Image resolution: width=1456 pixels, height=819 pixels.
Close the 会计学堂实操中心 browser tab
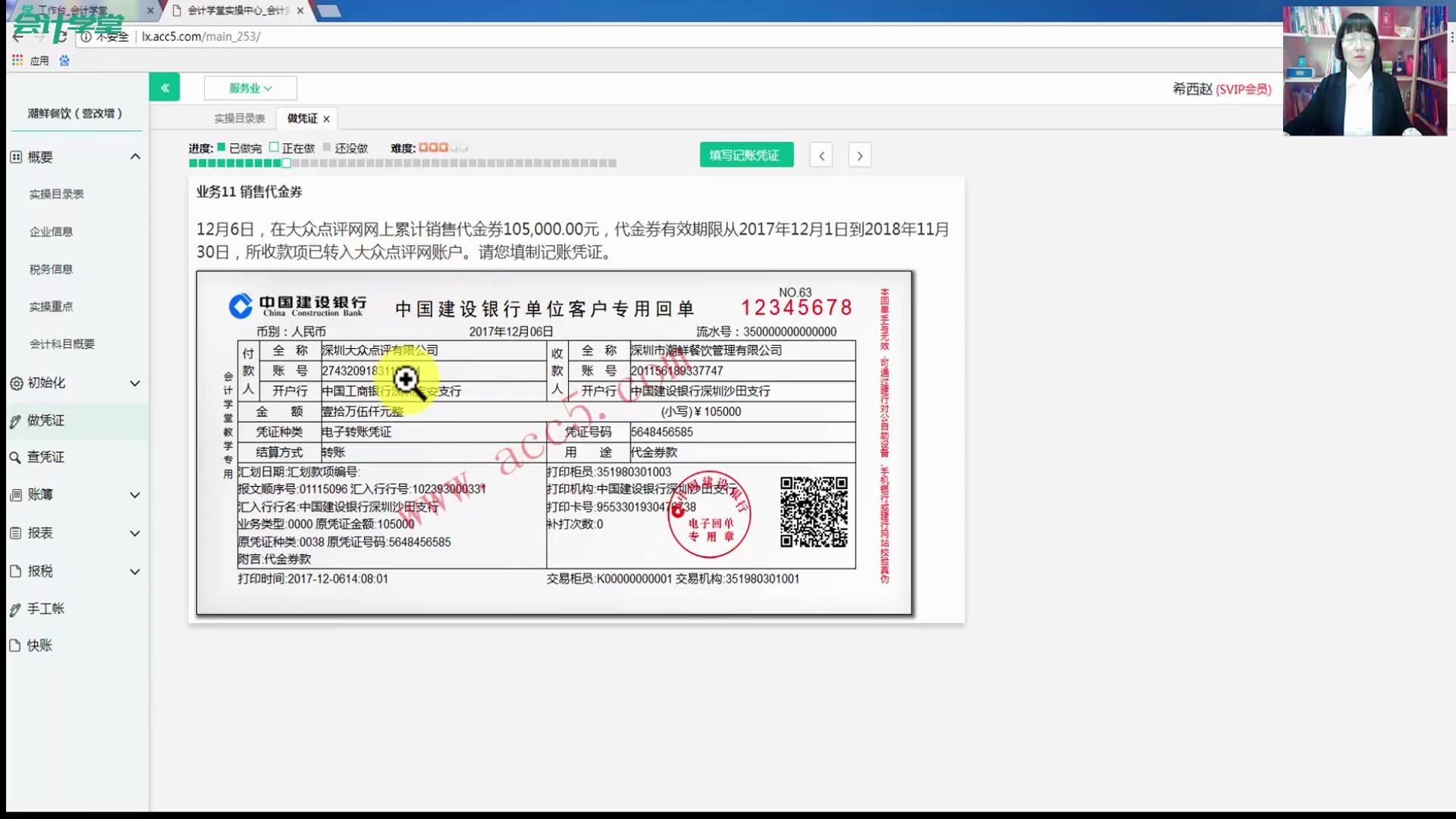coord(300,11)
